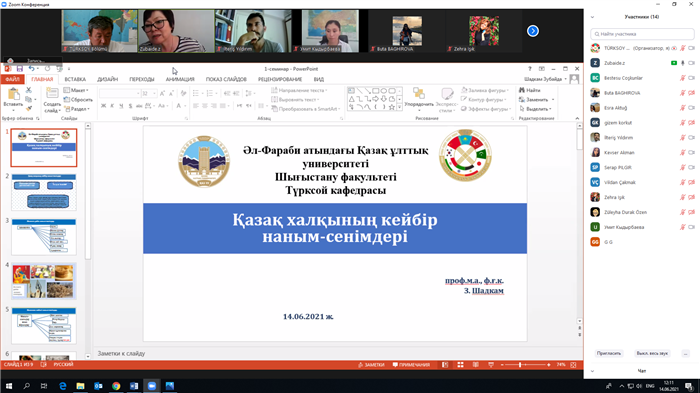Switch to the ВСТАВКА tab
Image resolution: width=700 pixels, height=393 pixels.
75,79
